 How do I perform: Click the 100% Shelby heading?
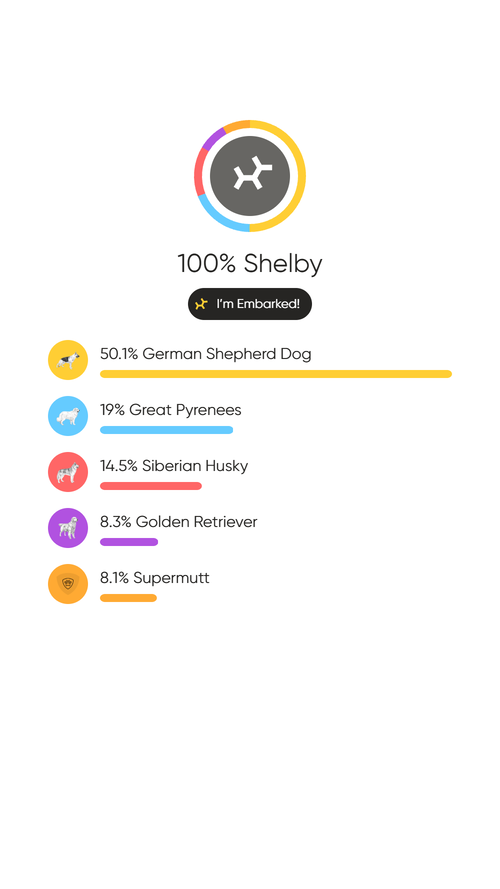pyautogui.click(x=250, y=264)
